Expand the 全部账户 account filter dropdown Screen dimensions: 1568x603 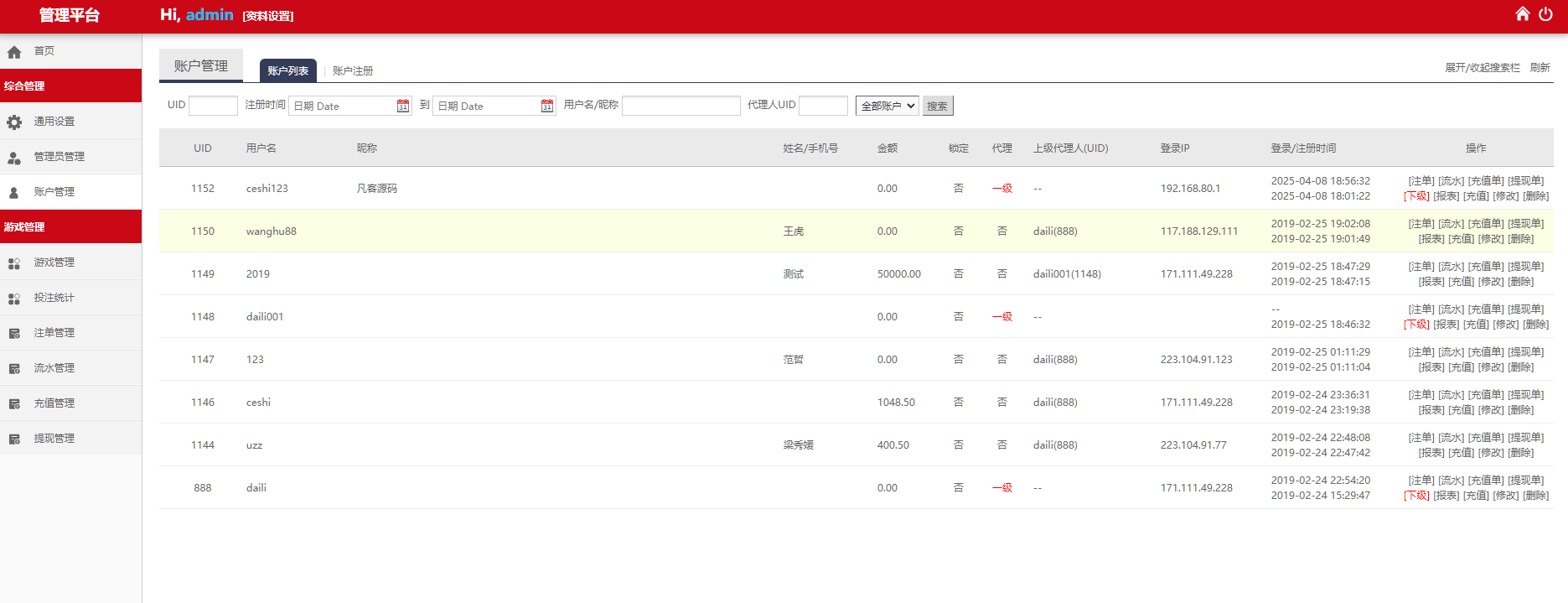click(887, 106)
